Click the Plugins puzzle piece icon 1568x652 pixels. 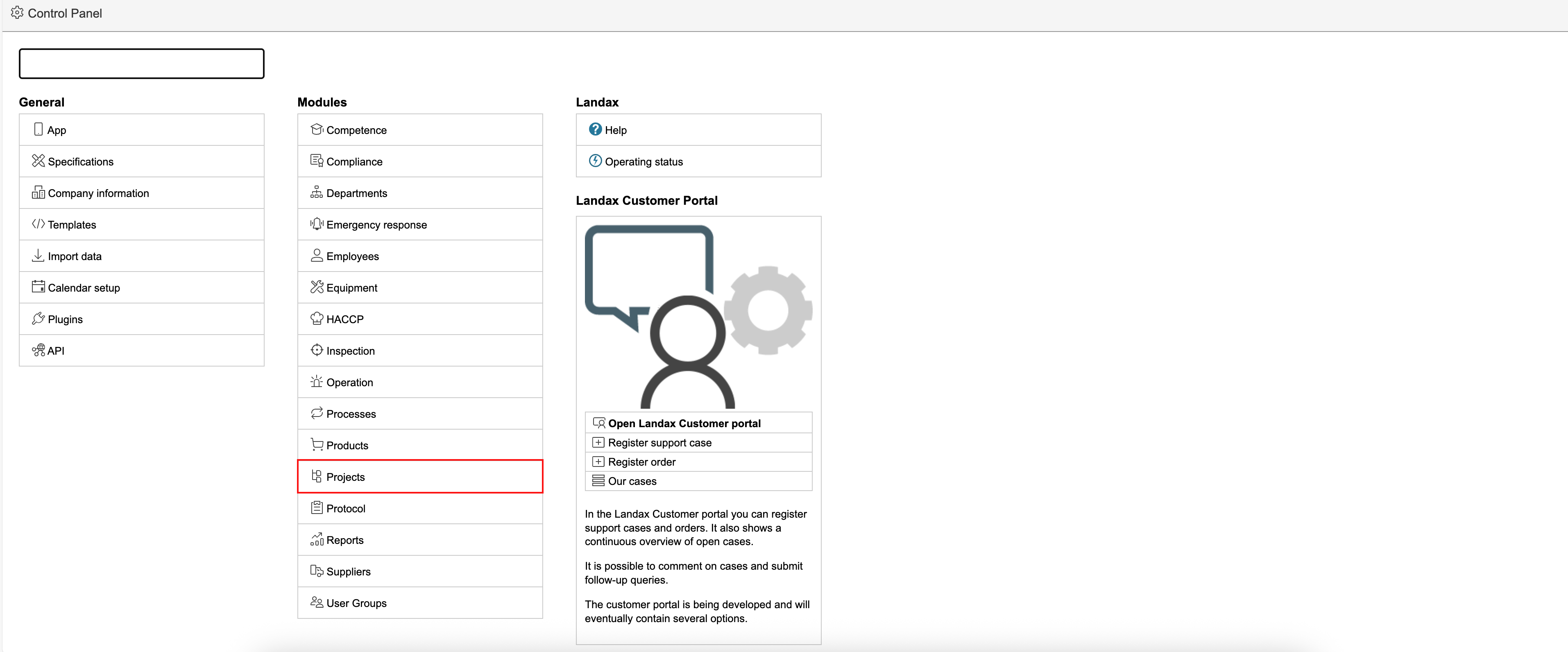(39, 318)
